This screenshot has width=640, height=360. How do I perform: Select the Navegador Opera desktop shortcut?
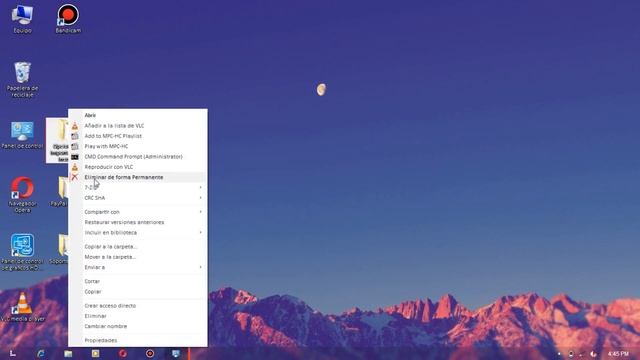coord(22,194)
